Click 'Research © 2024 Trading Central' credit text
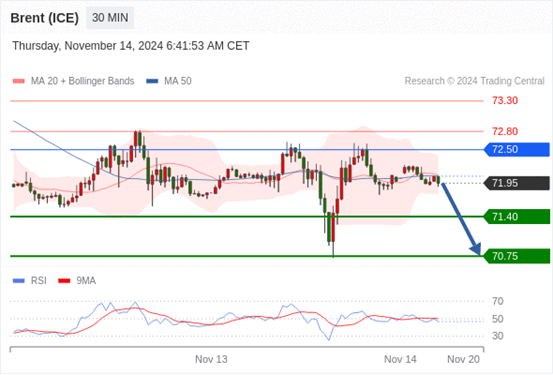 pyautogui.click(x=474, y=81)
